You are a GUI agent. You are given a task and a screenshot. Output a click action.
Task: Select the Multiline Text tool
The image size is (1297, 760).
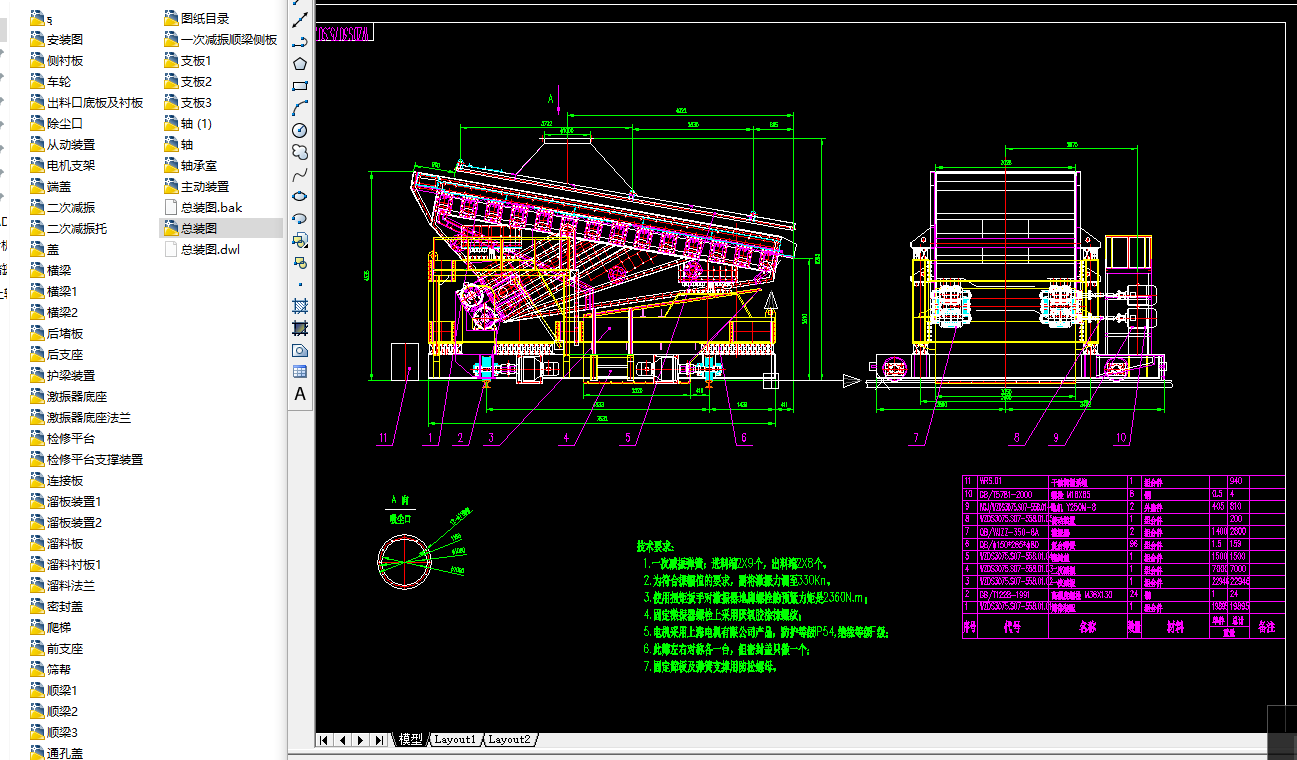point(299,394)
